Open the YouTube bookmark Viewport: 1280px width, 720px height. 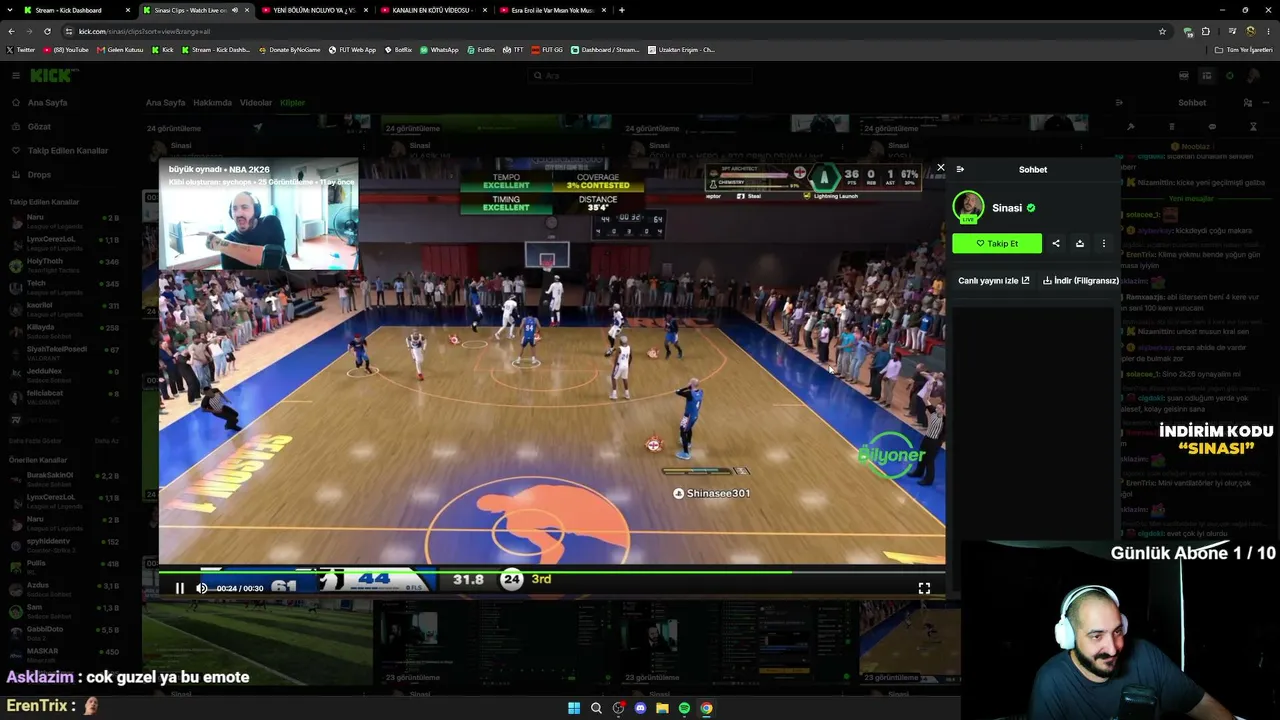[65, 50]
